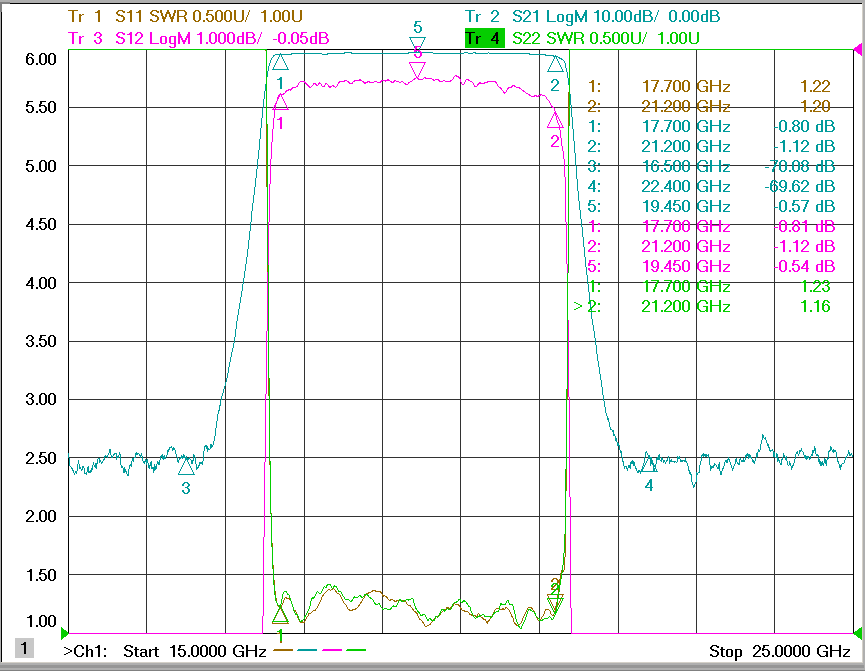Viewport: 865px width, 671px height.
Task: Select trace Tr 3 S12 LogM label
Action: (x=199, y=38)
